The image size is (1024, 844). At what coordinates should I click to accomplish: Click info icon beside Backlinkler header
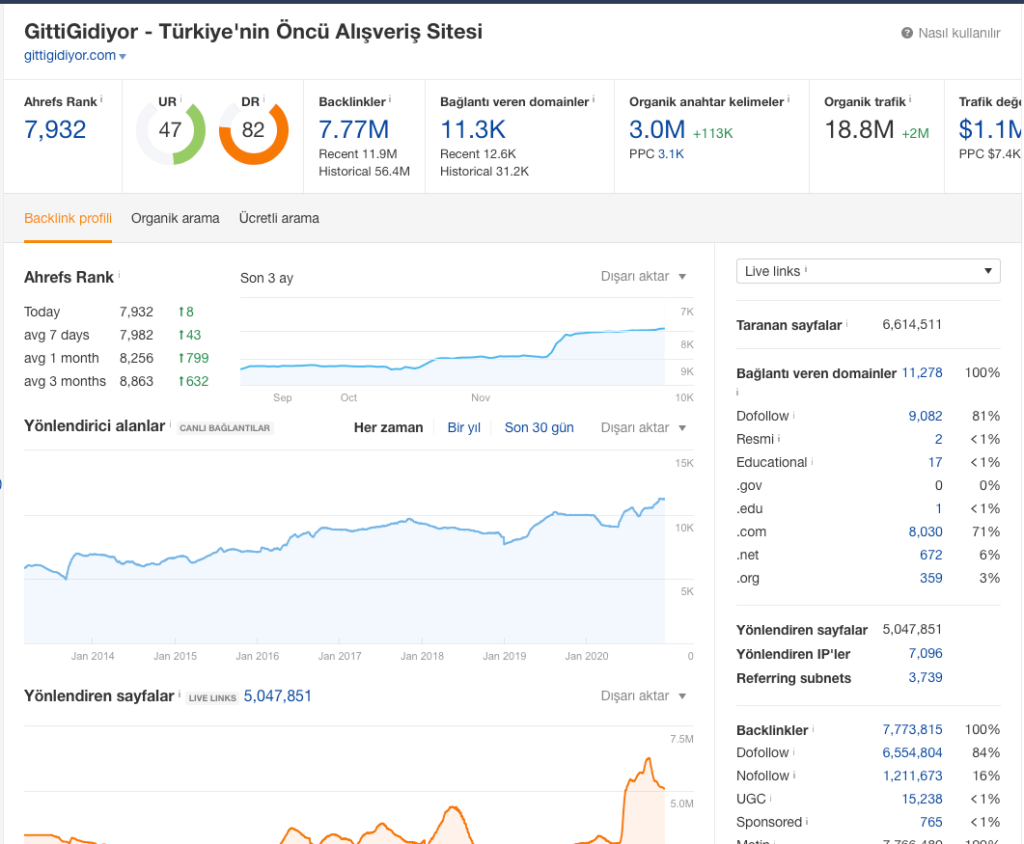coord(390,99)
